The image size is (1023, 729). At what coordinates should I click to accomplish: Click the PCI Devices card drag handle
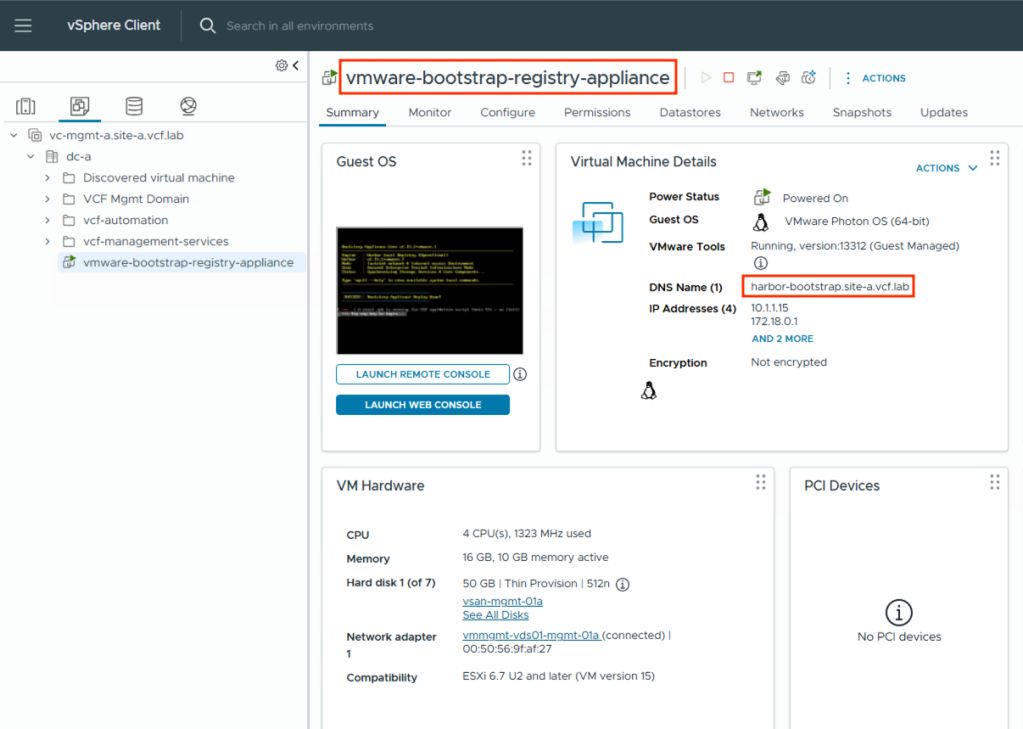click(x=994, y=482)
